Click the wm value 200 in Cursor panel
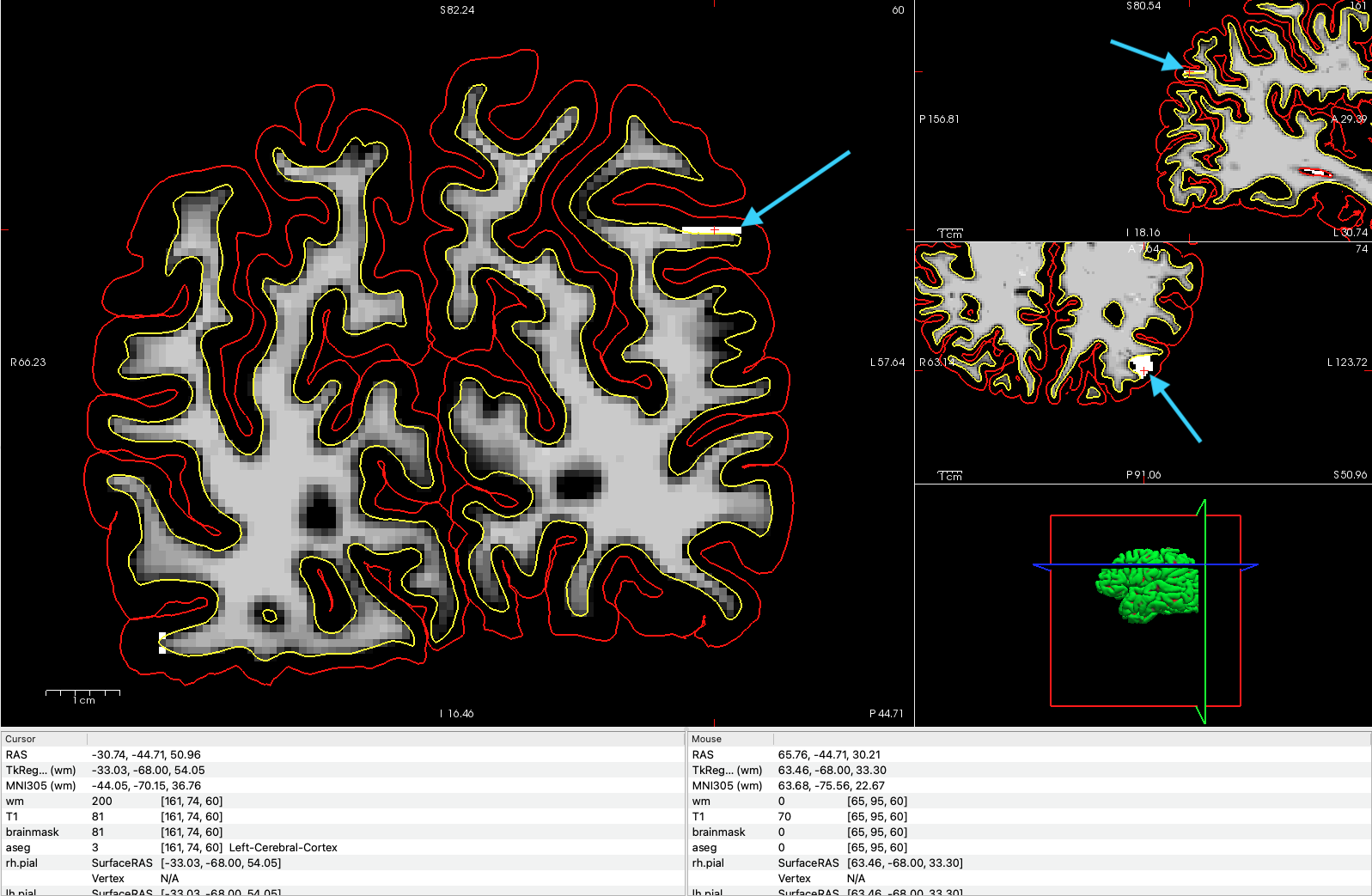Image resolution: width=1372 pixels, height=896 pixels. pos(102,802)
